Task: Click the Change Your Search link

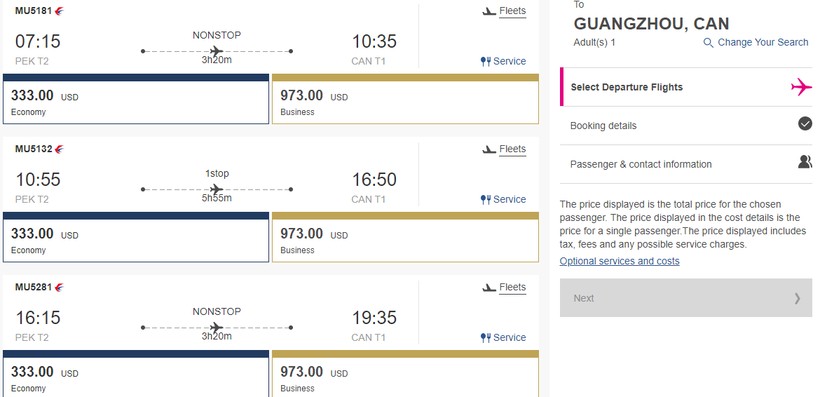Action: click(x=763, y=42)
